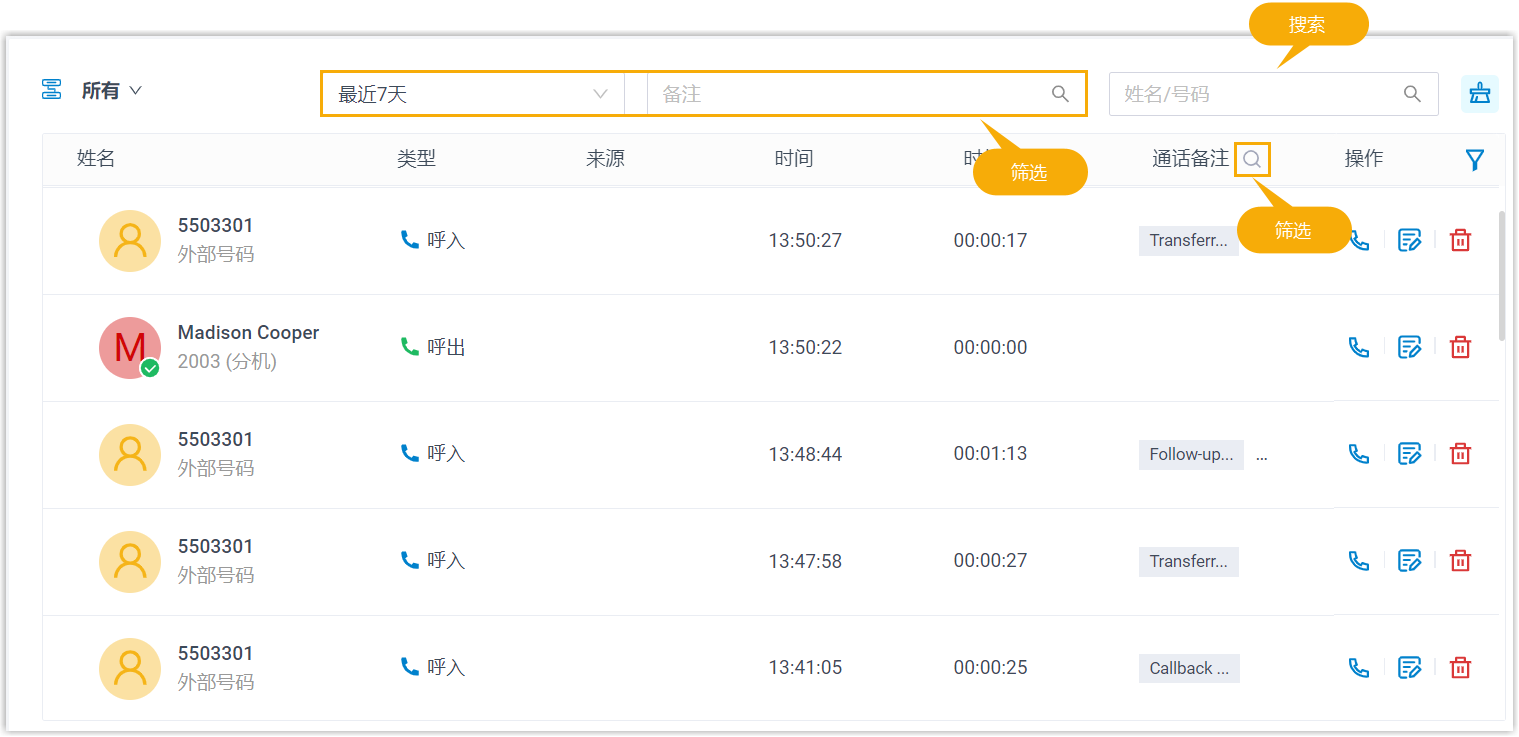Open the 最近7天 time range dropdown
The height and width of the screenshot is (737, 1519).
click(472, 94)
